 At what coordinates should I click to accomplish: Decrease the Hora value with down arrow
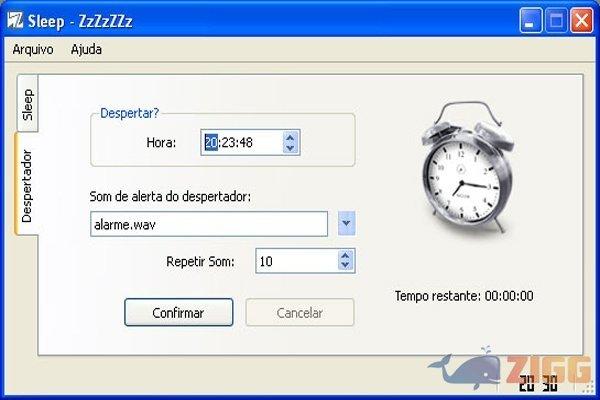click(x=290, y=148)
